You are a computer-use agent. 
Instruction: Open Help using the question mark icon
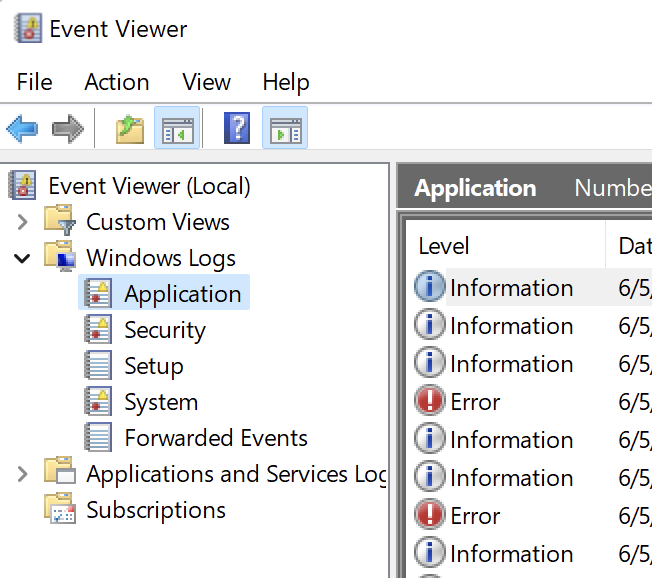click(237, 128)
